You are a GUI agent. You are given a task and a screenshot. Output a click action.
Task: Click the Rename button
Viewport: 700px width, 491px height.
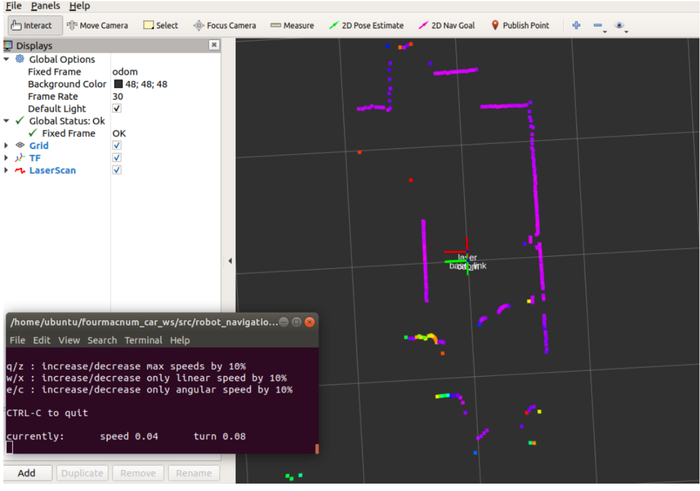pos(194,473)
